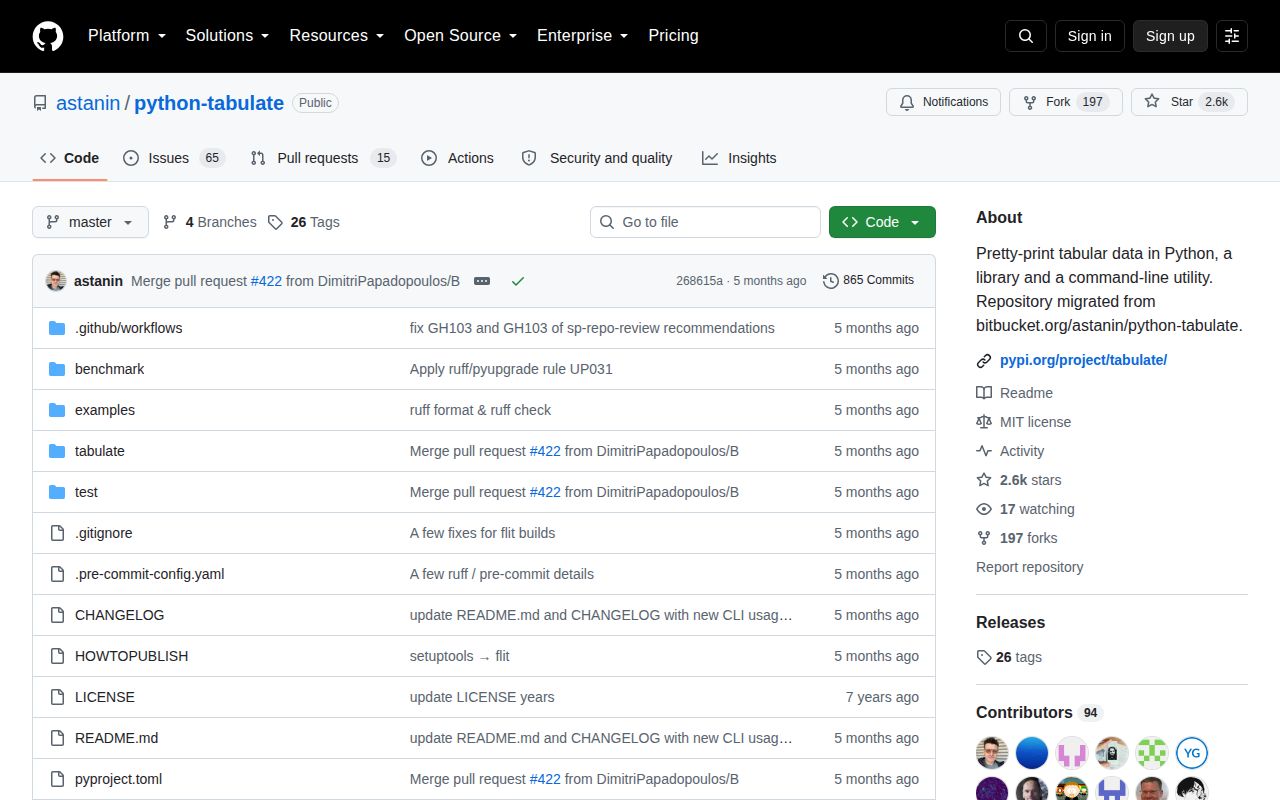The height and width of the screenshot is (800, 1280).
Task: Switch to the Pull requests tab
Action: click(x=323, y=158)
